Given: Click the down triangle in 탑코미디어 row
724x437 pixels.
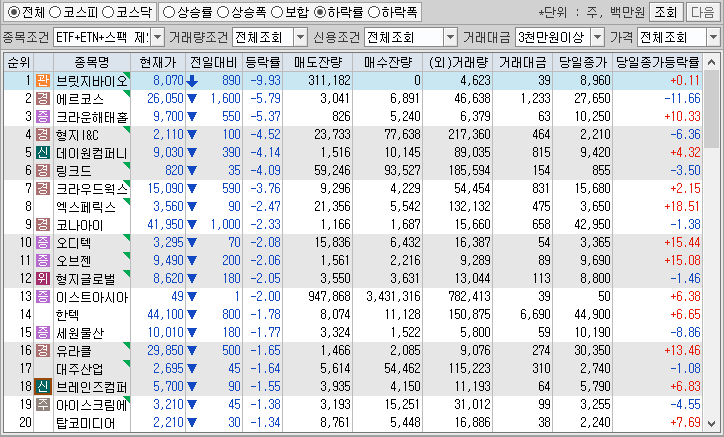Looking at the screenshot, I should (x=192, y=423).
